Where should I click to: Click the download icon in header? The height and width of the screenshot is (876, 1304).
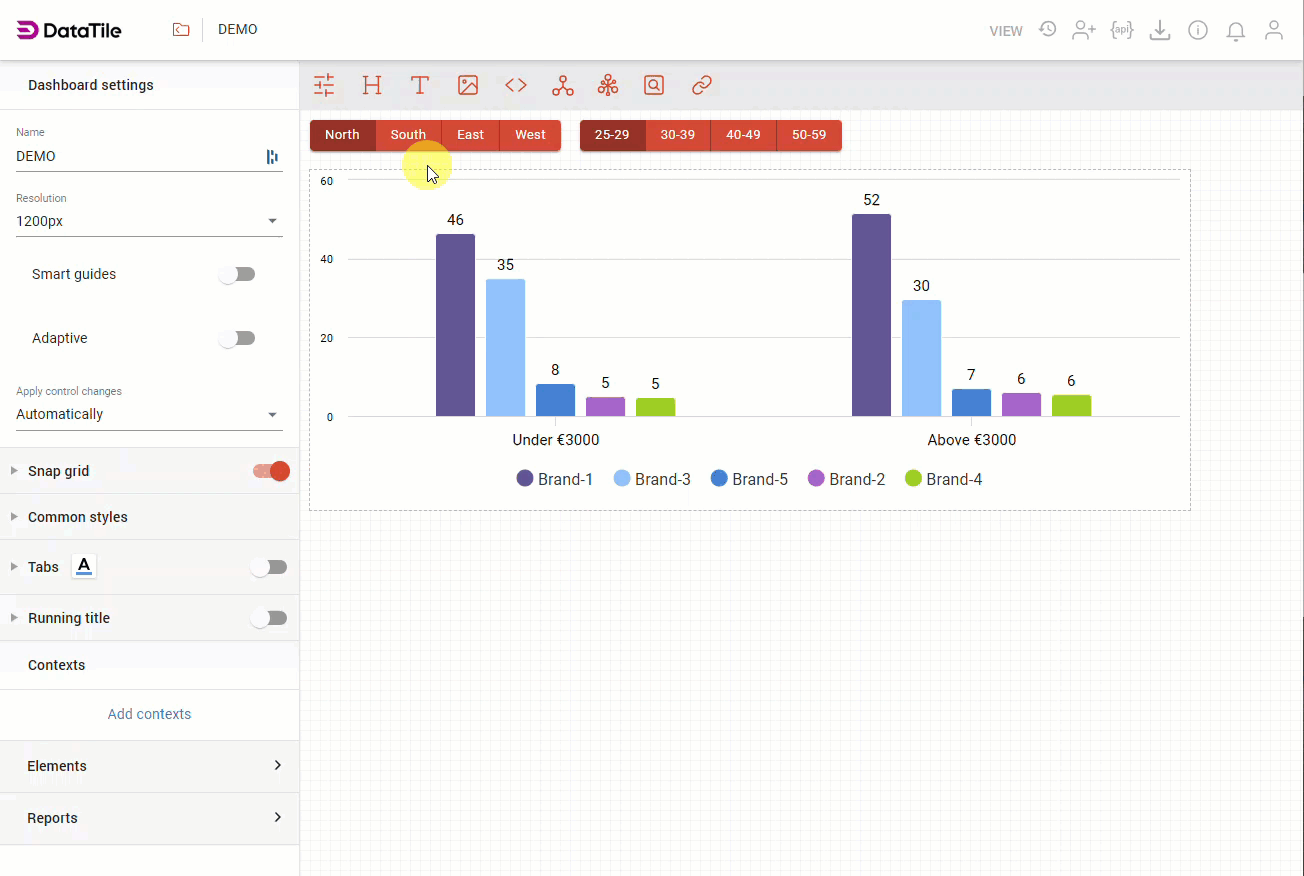pos(1160,30)
